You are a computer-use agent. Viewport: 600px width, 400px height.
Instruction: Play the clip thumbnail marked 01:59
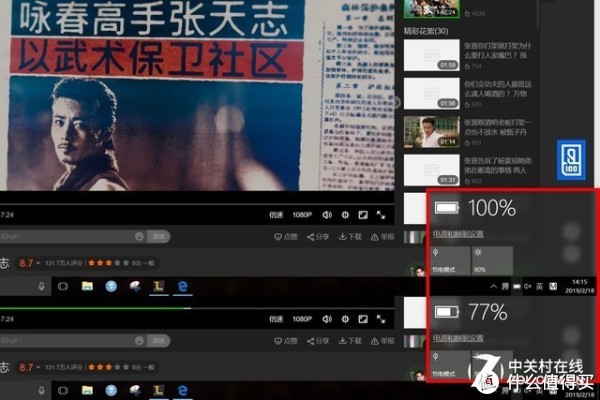click(432, 55)
